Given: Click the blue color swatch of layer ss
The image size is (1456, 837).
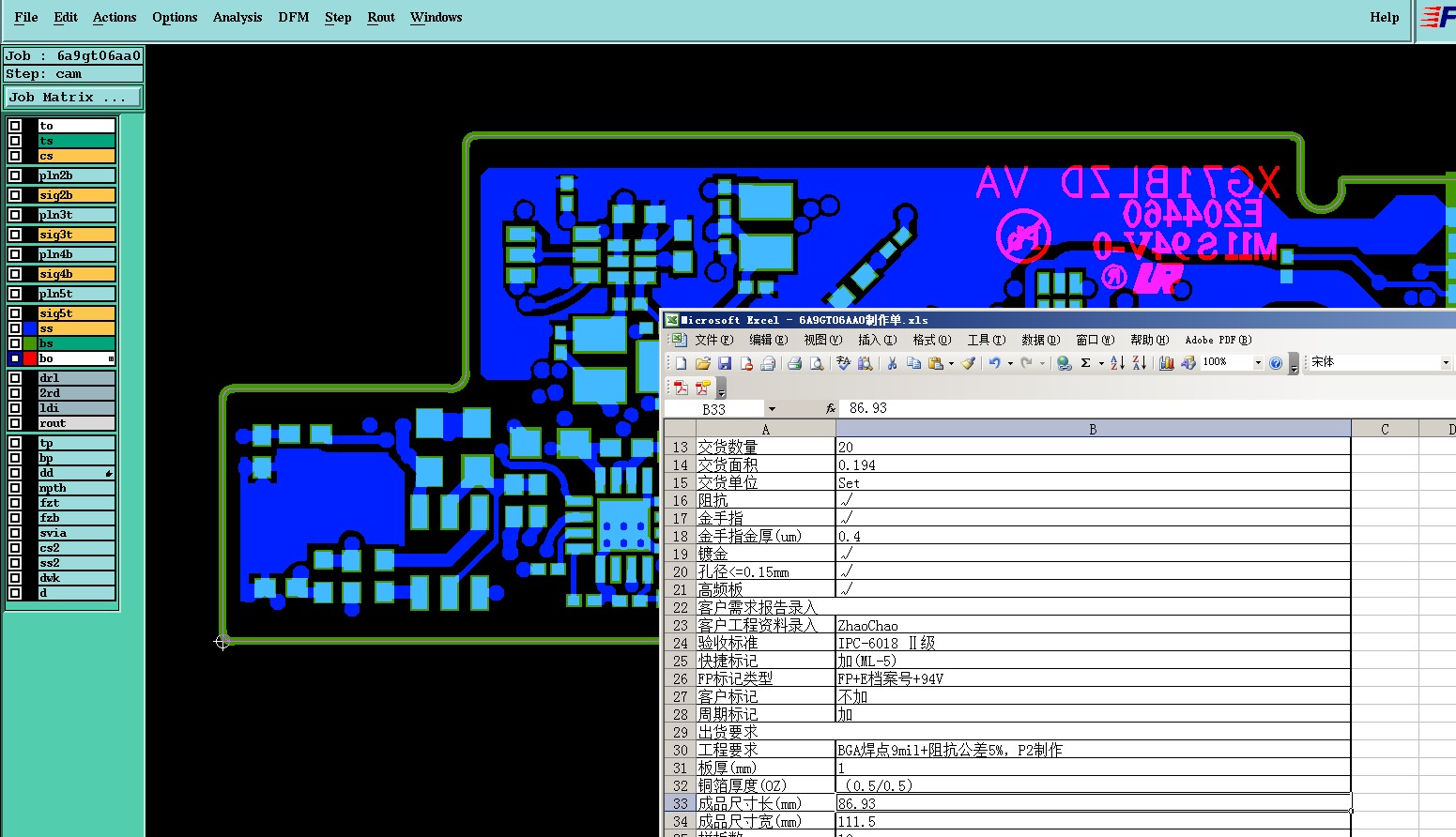Looking at the screenshot, I should [x=30, y=328].
